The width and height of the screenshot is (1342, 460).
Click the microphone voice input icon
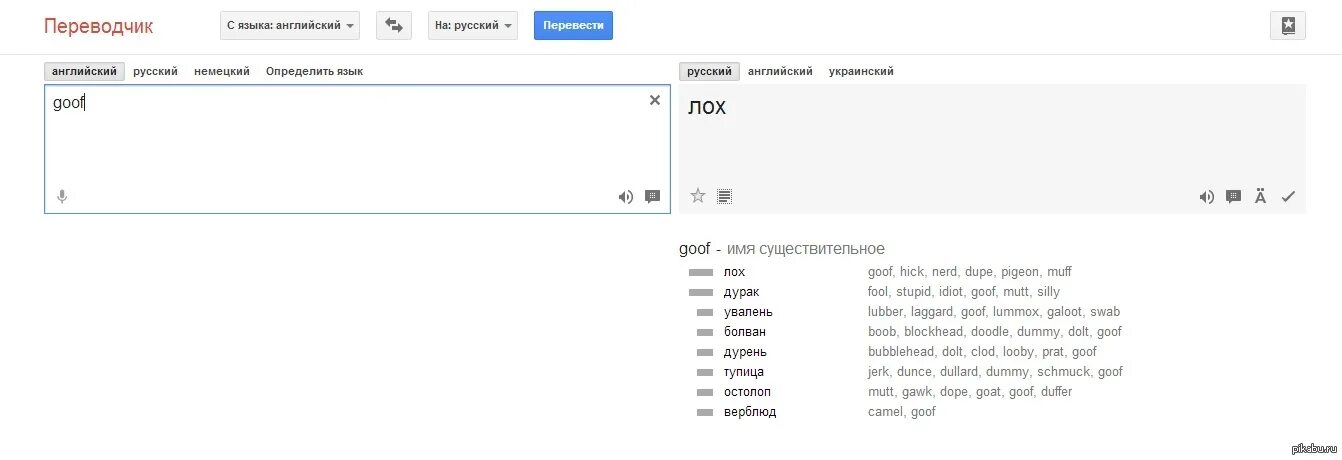[x=62, y=197]
